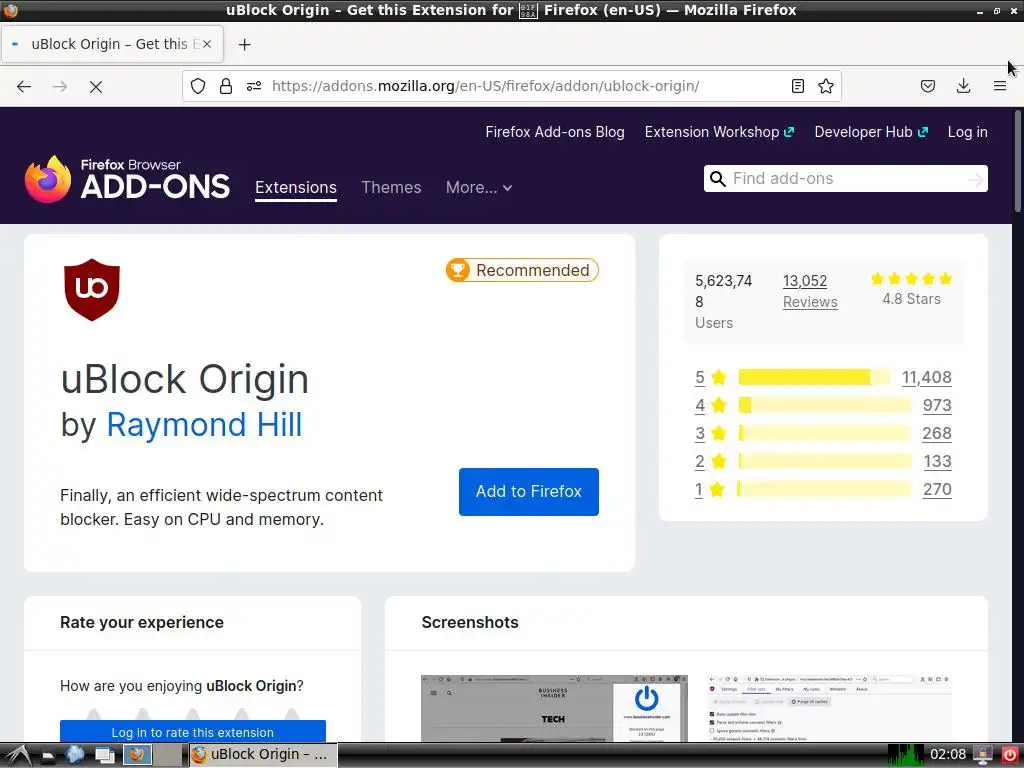Click the uBlock Origin shield logo
Viewport: 1024px width, 768px height.
[92, 289]
